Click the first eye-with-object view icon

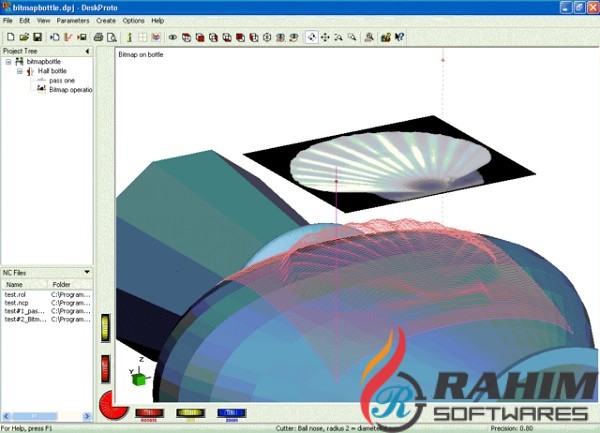pos(280,37)
